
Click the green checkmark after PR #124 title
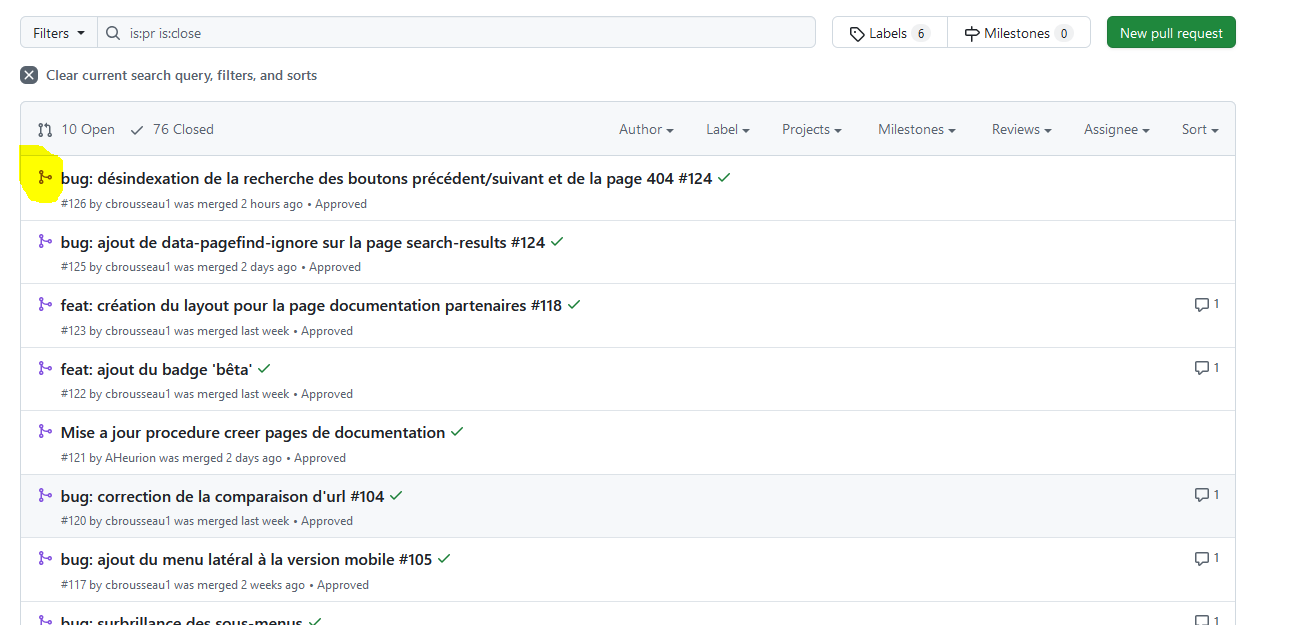click(x=723, y=177)
